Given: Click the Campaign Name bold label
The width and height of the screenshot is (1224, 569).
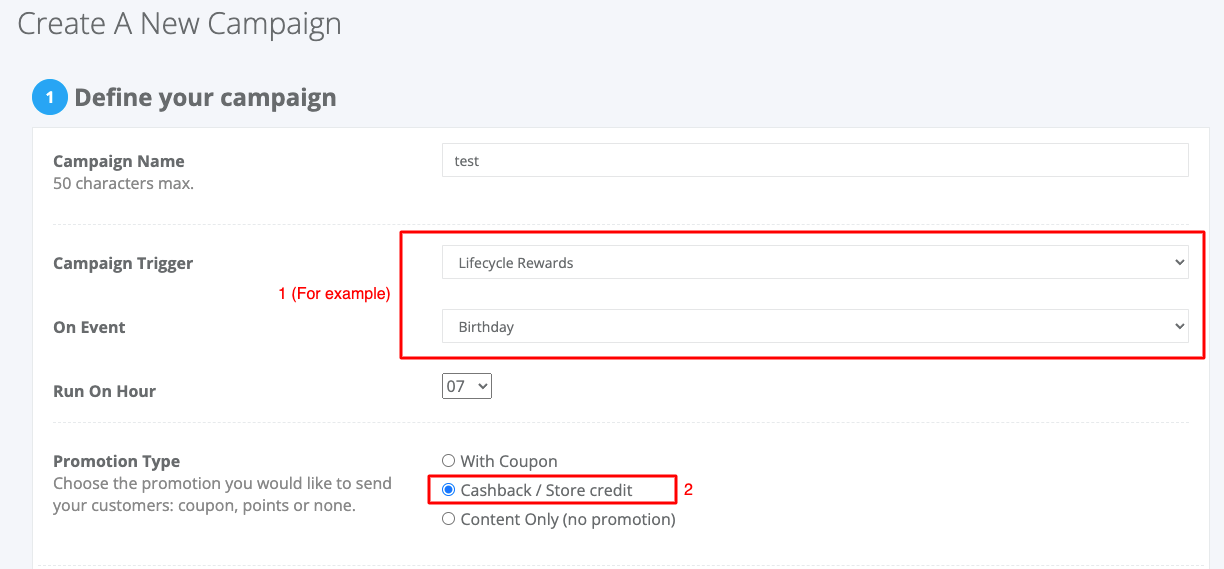Looking at the screenshot, I should coord(119,161).
